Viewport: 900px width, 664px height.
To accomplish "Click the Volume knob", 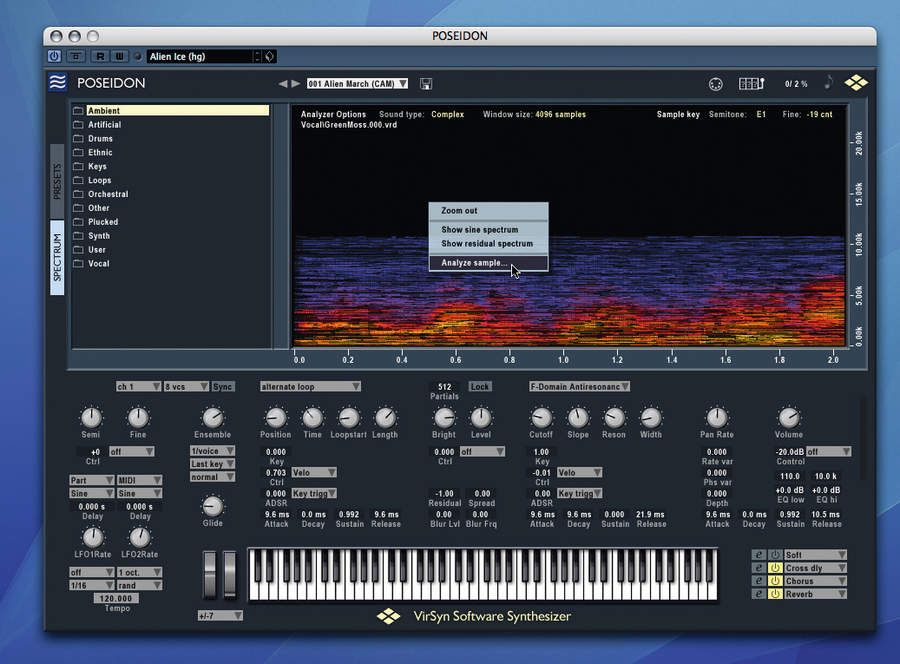I will [789, 417].
